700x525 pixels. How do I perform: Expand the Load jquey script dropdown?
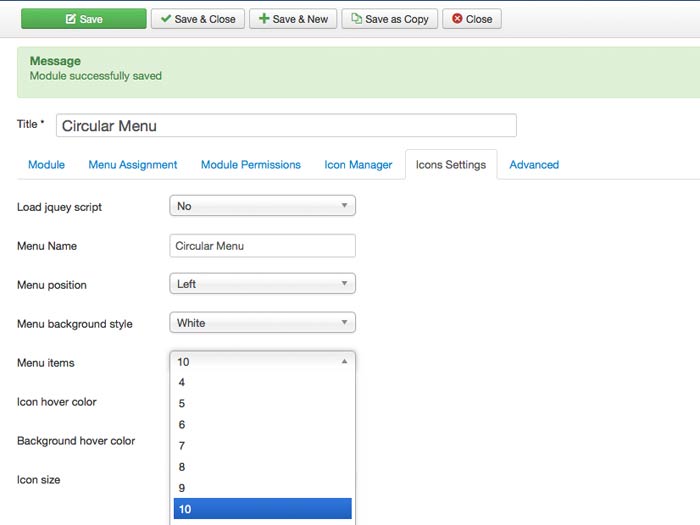(x=263, y=206)
